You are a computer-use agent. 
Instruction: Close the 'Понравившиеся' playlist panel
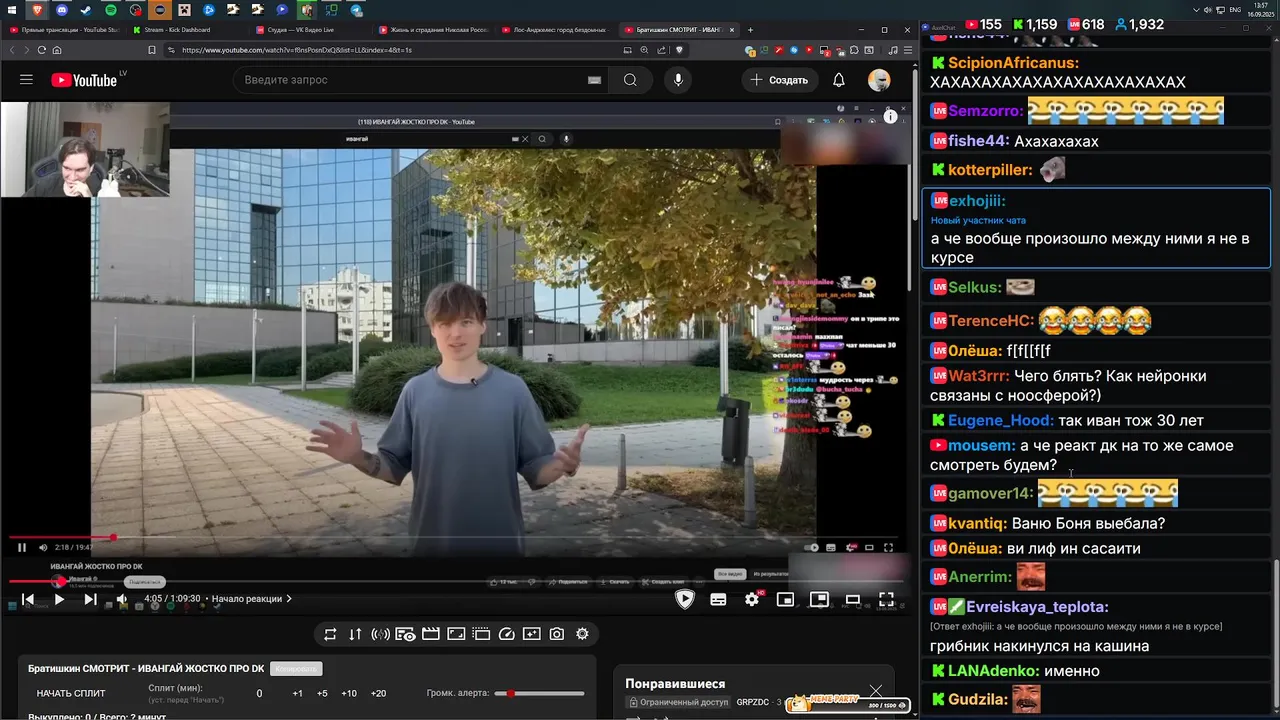(x=876, y=690)
